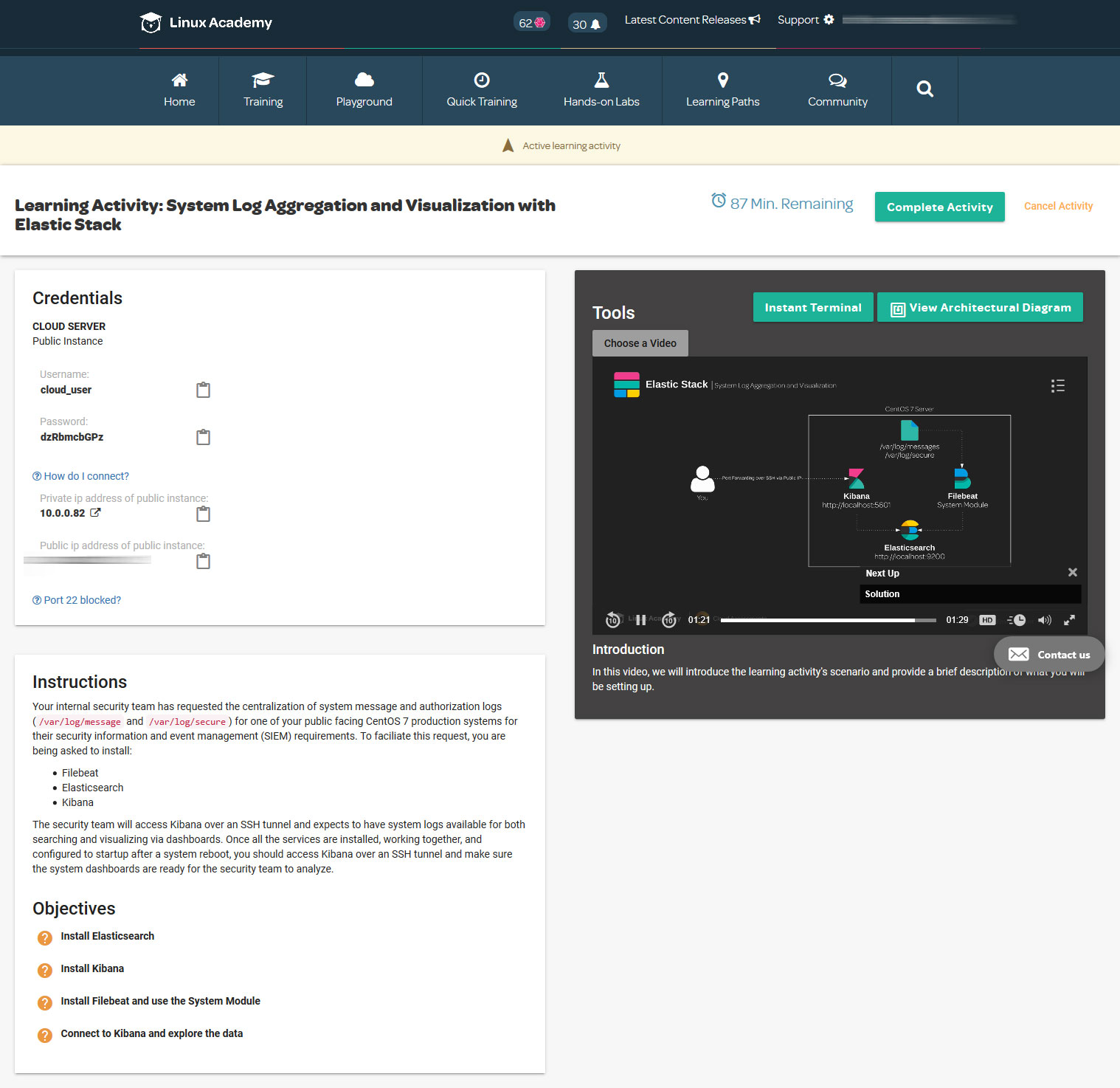Copy the password to clipboard
1120x1088 pixels.
tap(203, 437)
